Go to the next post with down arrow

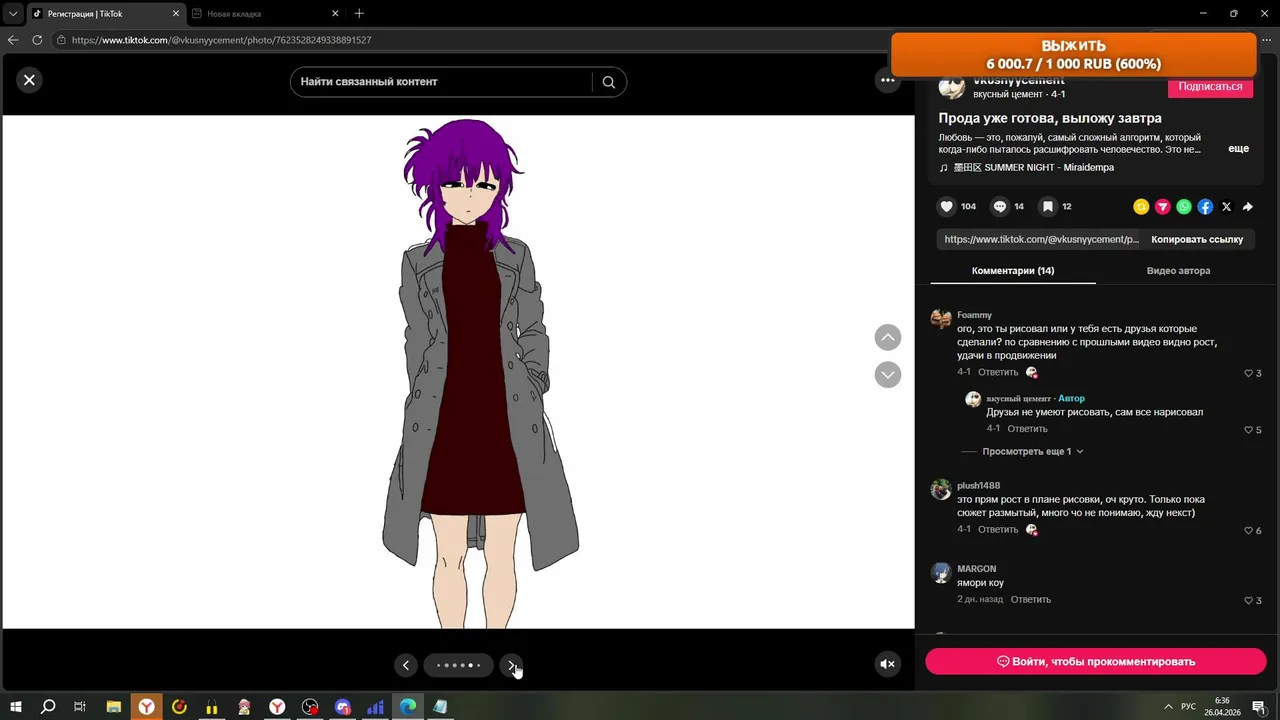tap(887, 374)
